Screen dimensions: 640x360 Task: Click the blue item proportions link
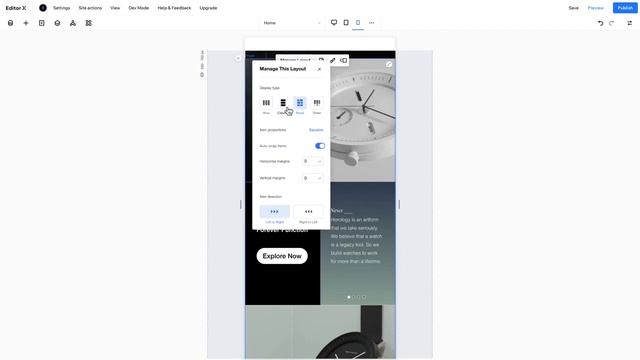(316, 130)
